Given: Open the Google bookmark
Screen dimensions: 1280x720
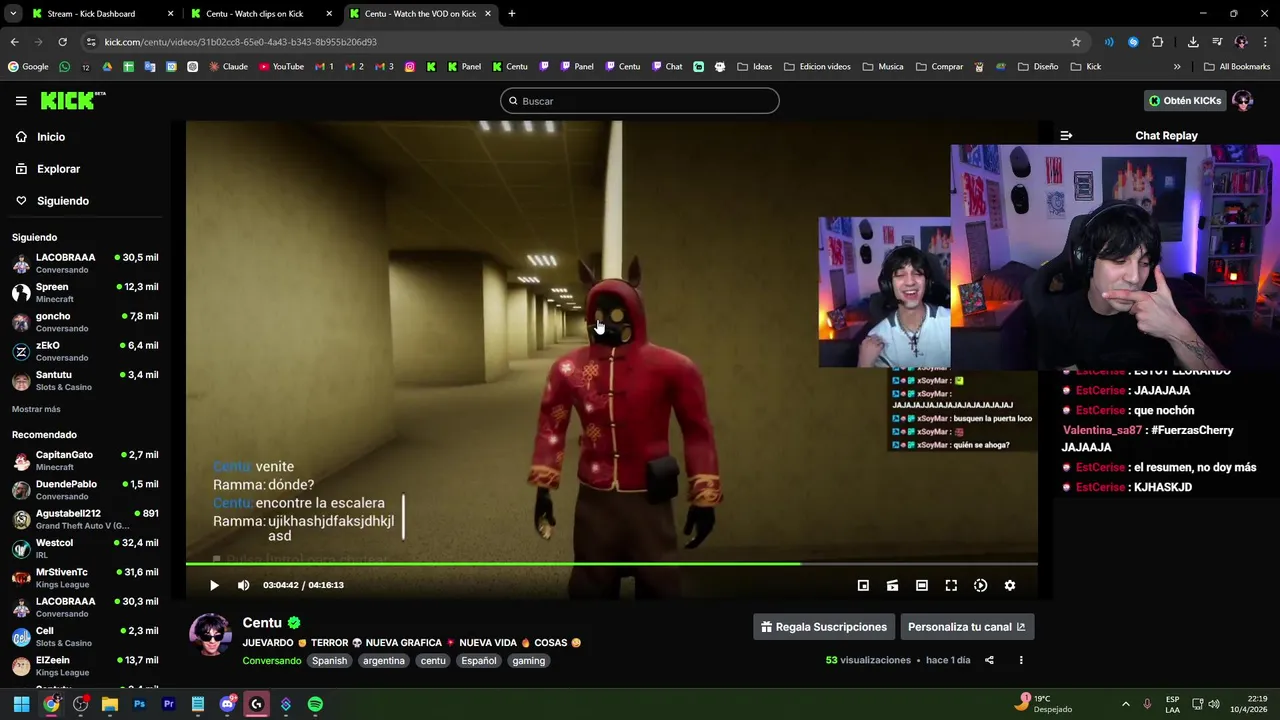Looking at the screenshot, I should 28,67.
